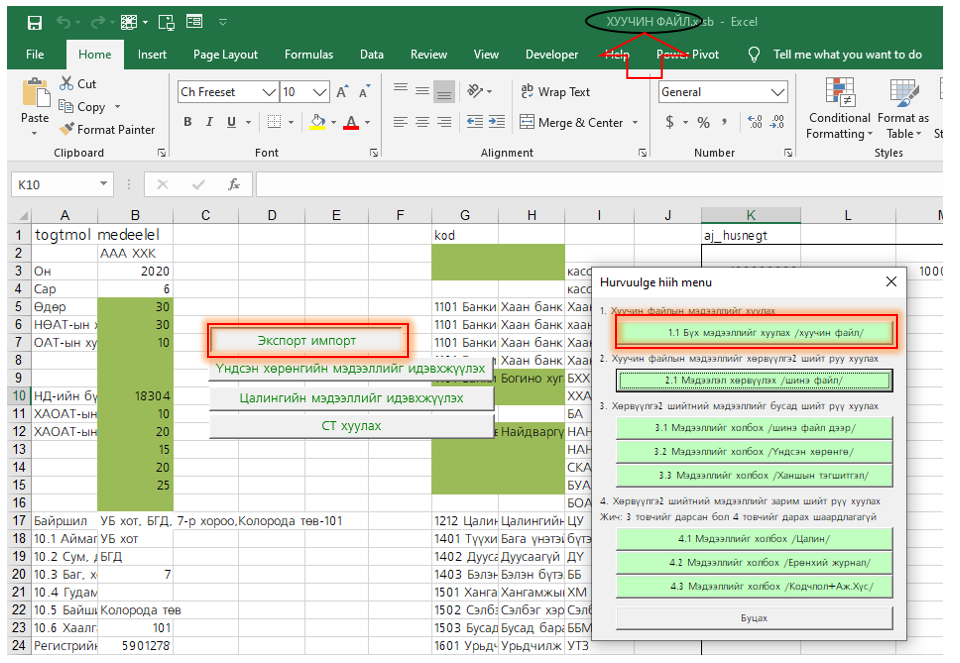The image size is (960, 663).
Task: Expand the Ch Freeset font name dropdown
Action: [x=268, y=92]
